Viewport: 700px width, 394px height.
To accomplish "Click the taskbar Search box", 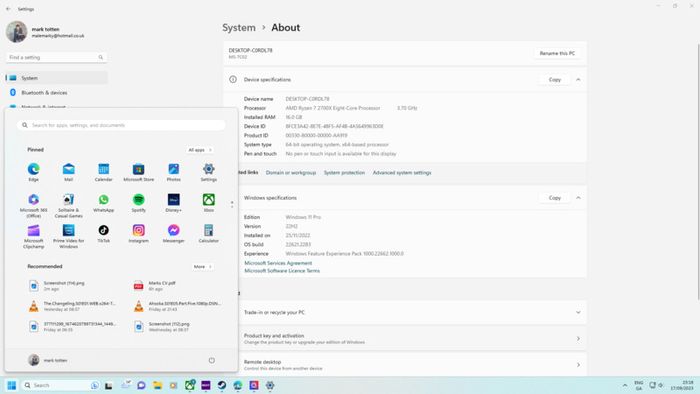I will [60, 385].
